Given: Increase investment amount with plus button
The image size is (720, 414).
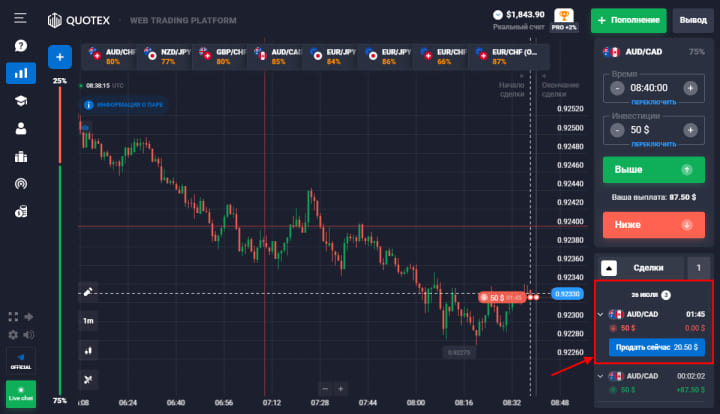Looking at the screenshot, I should (x=690, y=129).
